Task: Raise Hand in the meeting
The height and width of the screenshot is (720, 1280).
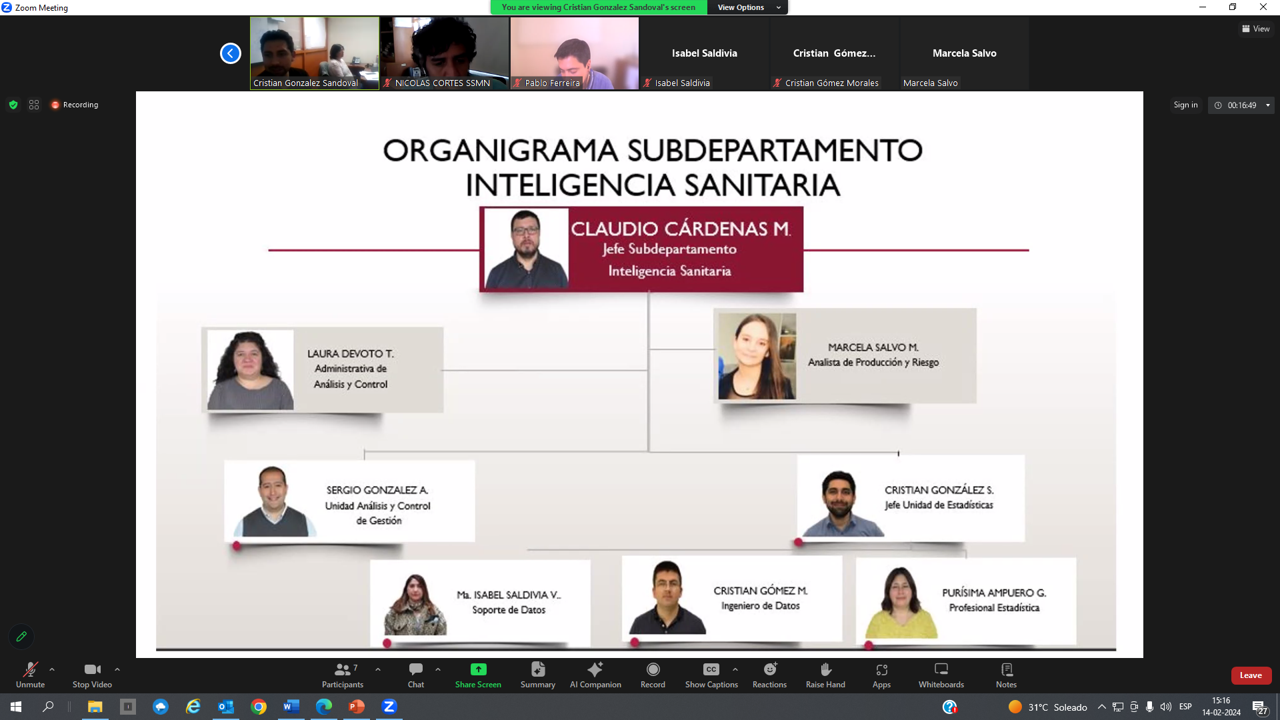Action: [825, 675]
